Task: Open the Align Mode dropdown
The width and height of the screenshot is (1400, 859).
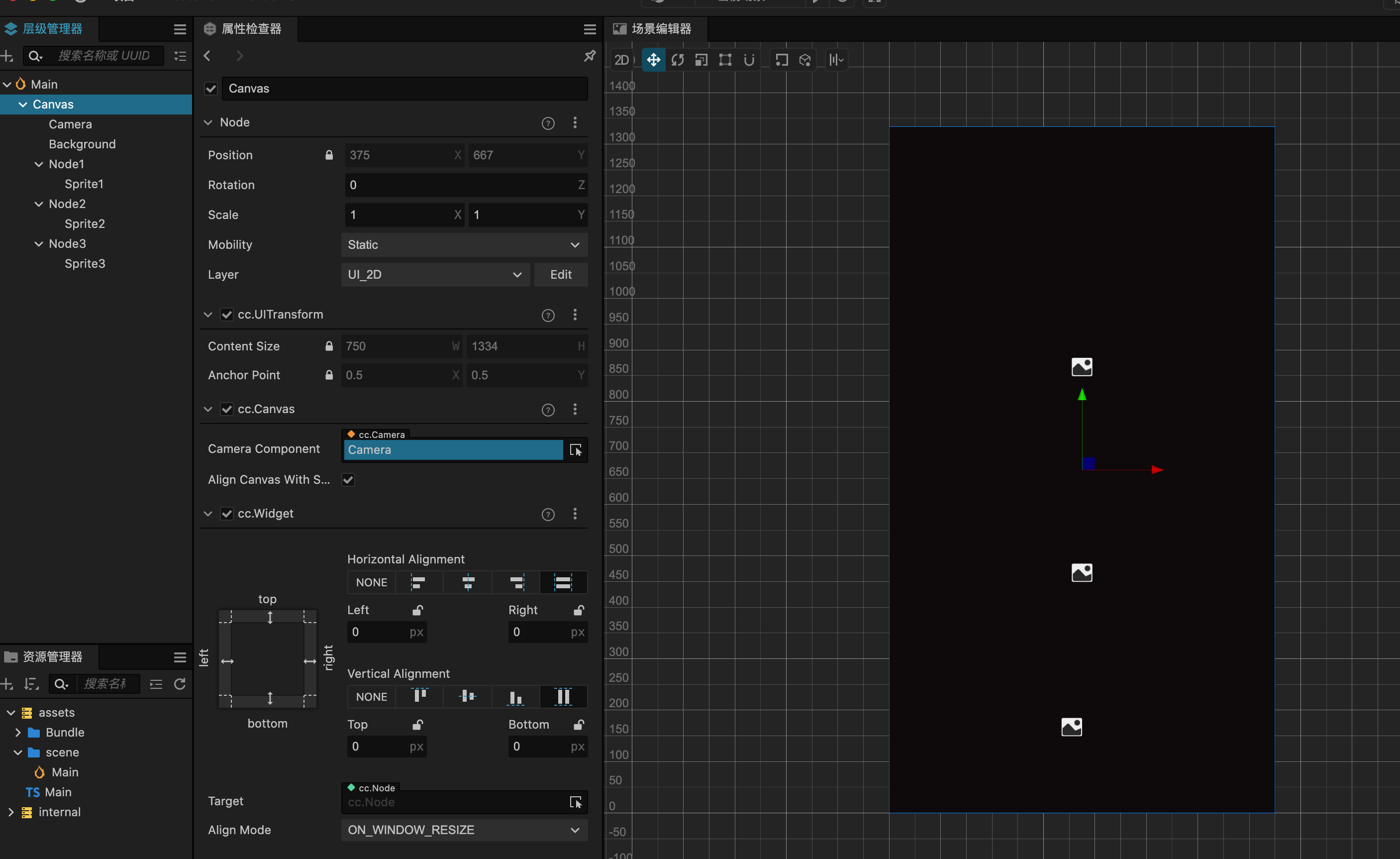Action: coord(464,830)
